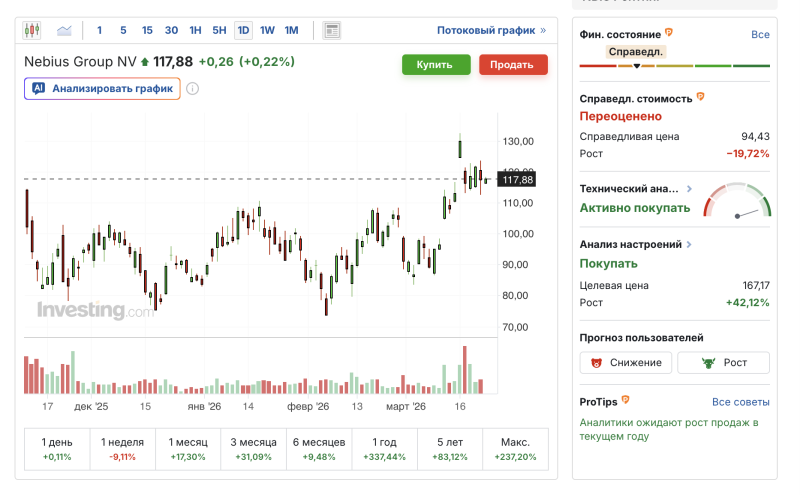Select the 1 неделя period
Viewport: 800px width, 495px height.
[122, 449]
